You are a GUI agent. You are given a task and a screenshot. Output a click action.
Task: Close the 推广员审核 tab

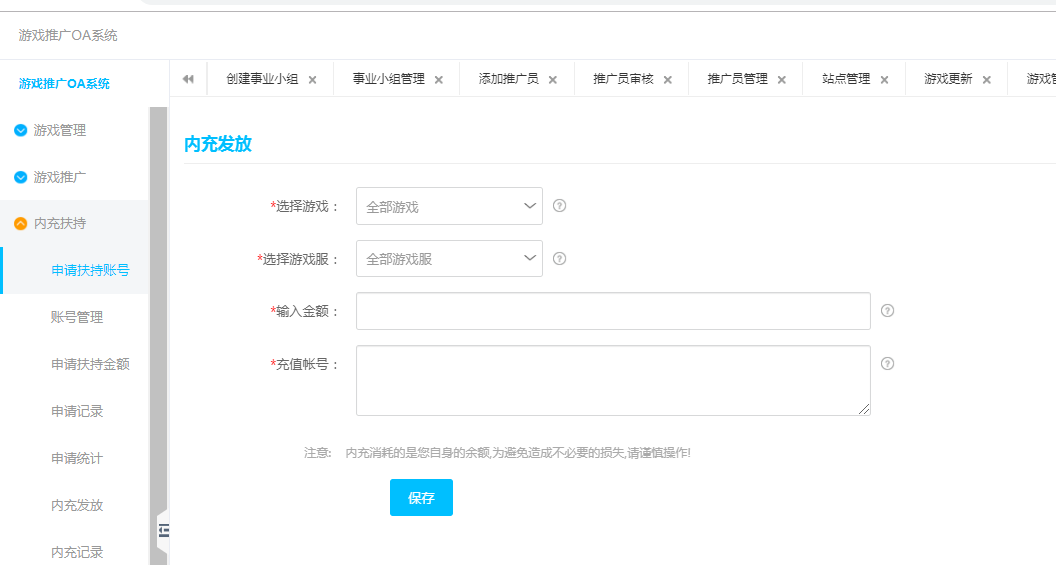pos(668,80)
